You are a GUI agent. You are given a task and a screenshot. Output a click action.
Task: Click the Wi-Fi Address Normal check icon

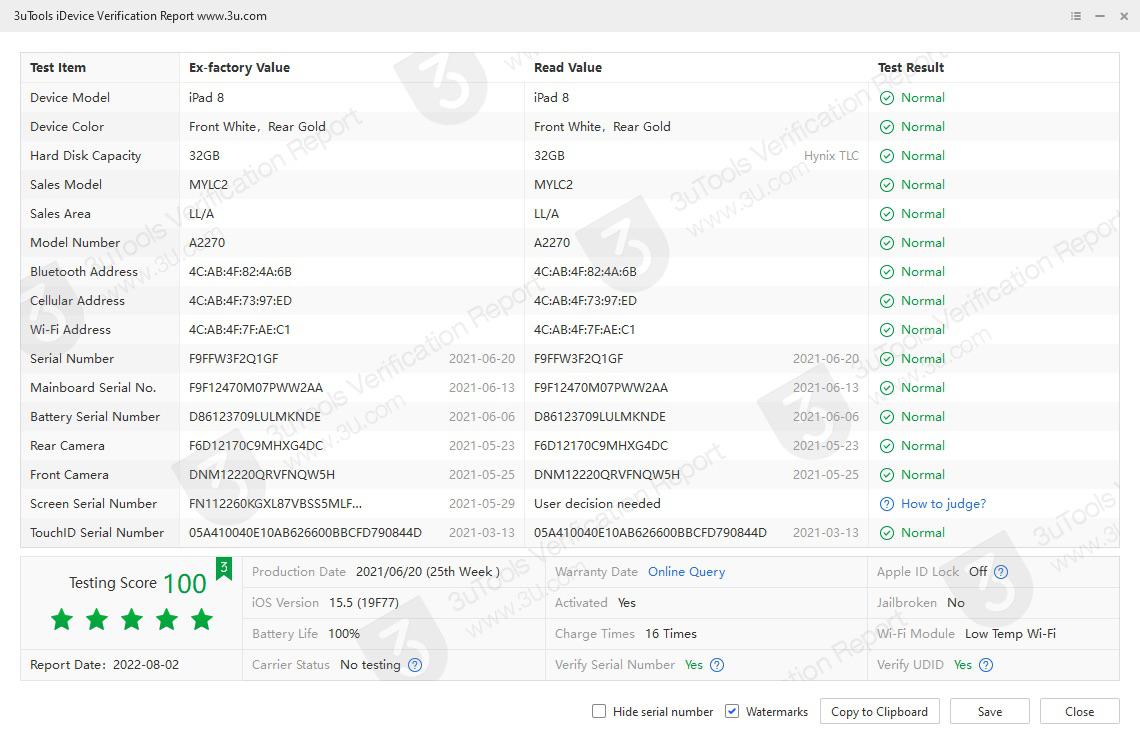click(887, 330)
